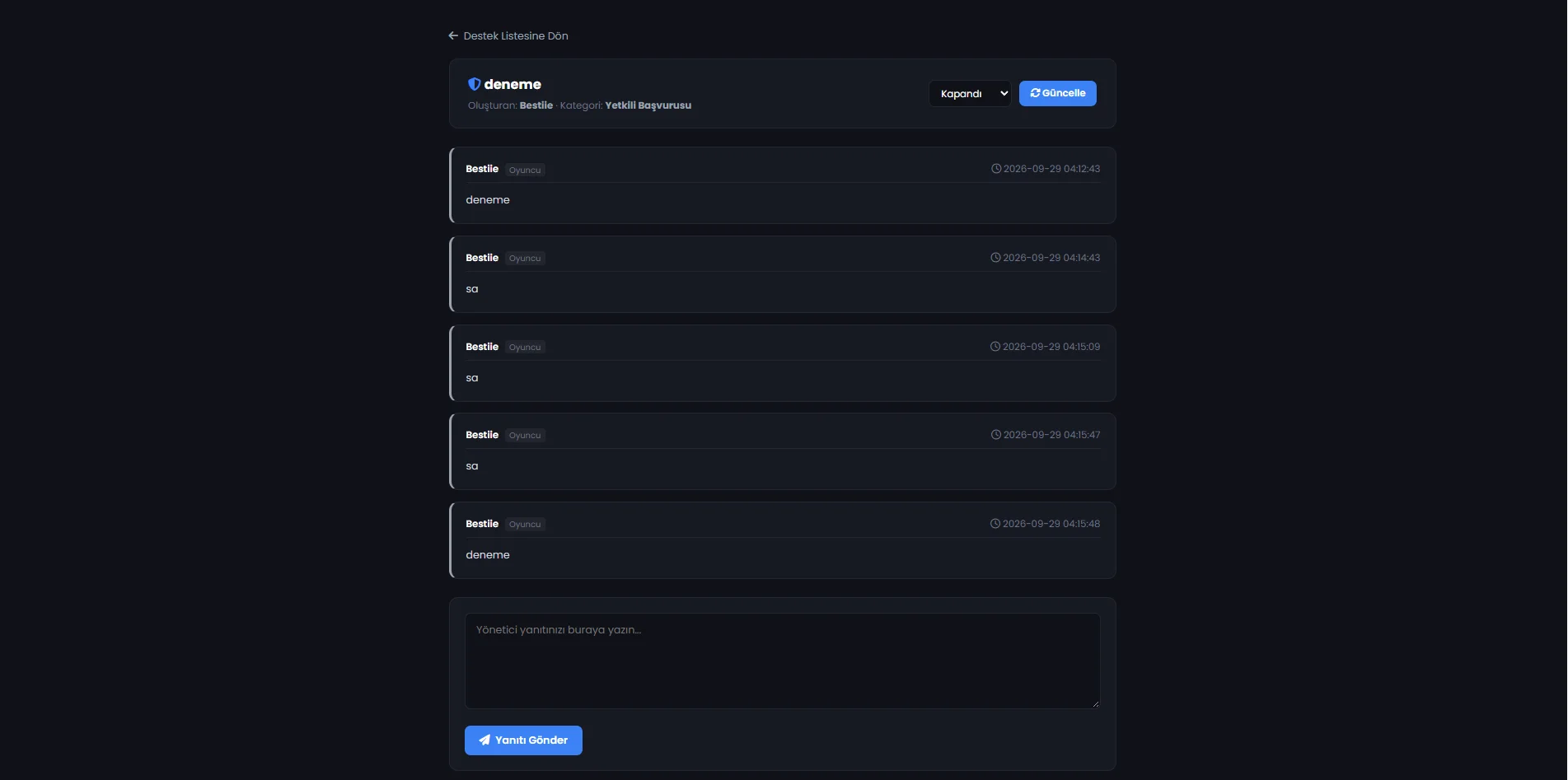The width and height of the screenshot is (1568, 780).
Task: Click Bestiie name in 04:15:47 message
Action: (x=482, y=435)
